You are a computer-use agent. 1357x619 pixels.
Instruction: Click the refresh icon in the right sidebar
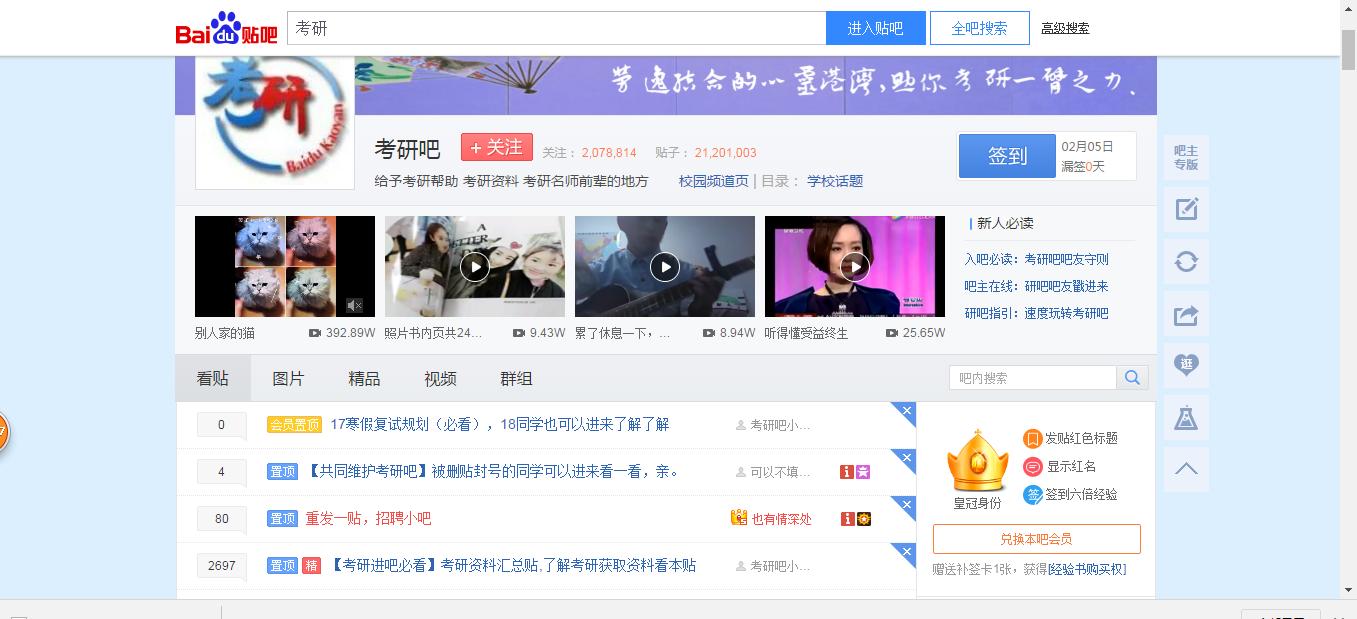click(x=1186, y=261)
